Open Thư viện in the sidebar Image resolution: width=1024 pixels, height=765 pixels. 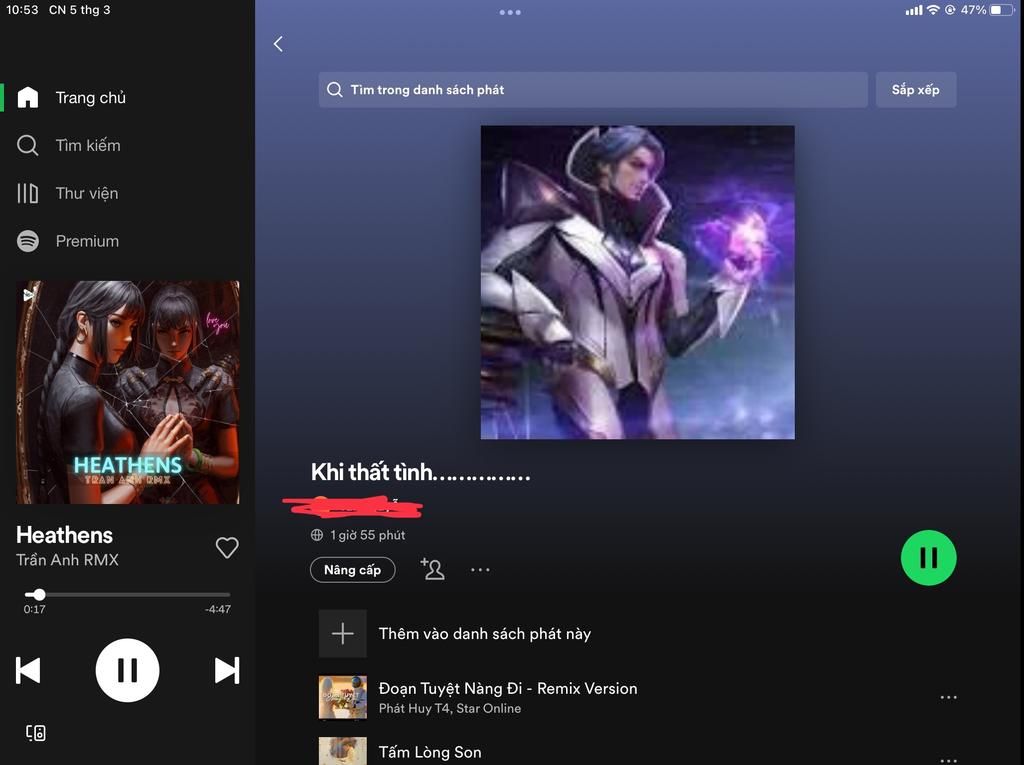coord(86,193)
